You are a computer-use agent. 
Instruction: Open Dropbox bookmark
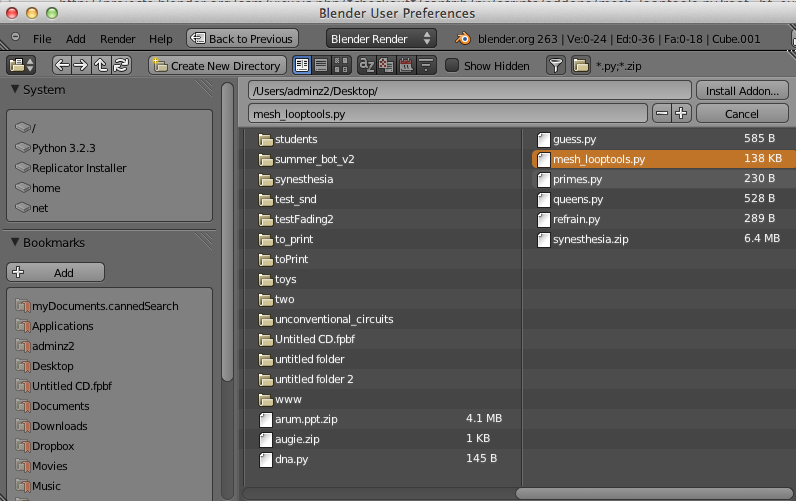click(109, 446)
